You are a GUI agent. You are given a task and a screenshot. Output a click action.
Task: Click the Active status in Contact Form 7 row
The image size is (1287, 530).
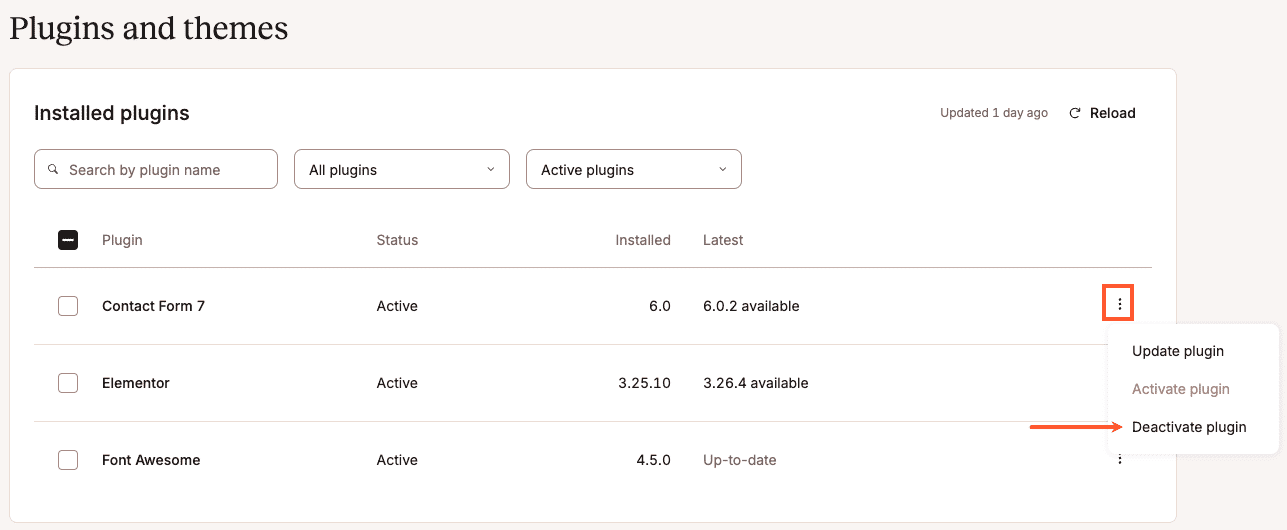tap(397, 306)
